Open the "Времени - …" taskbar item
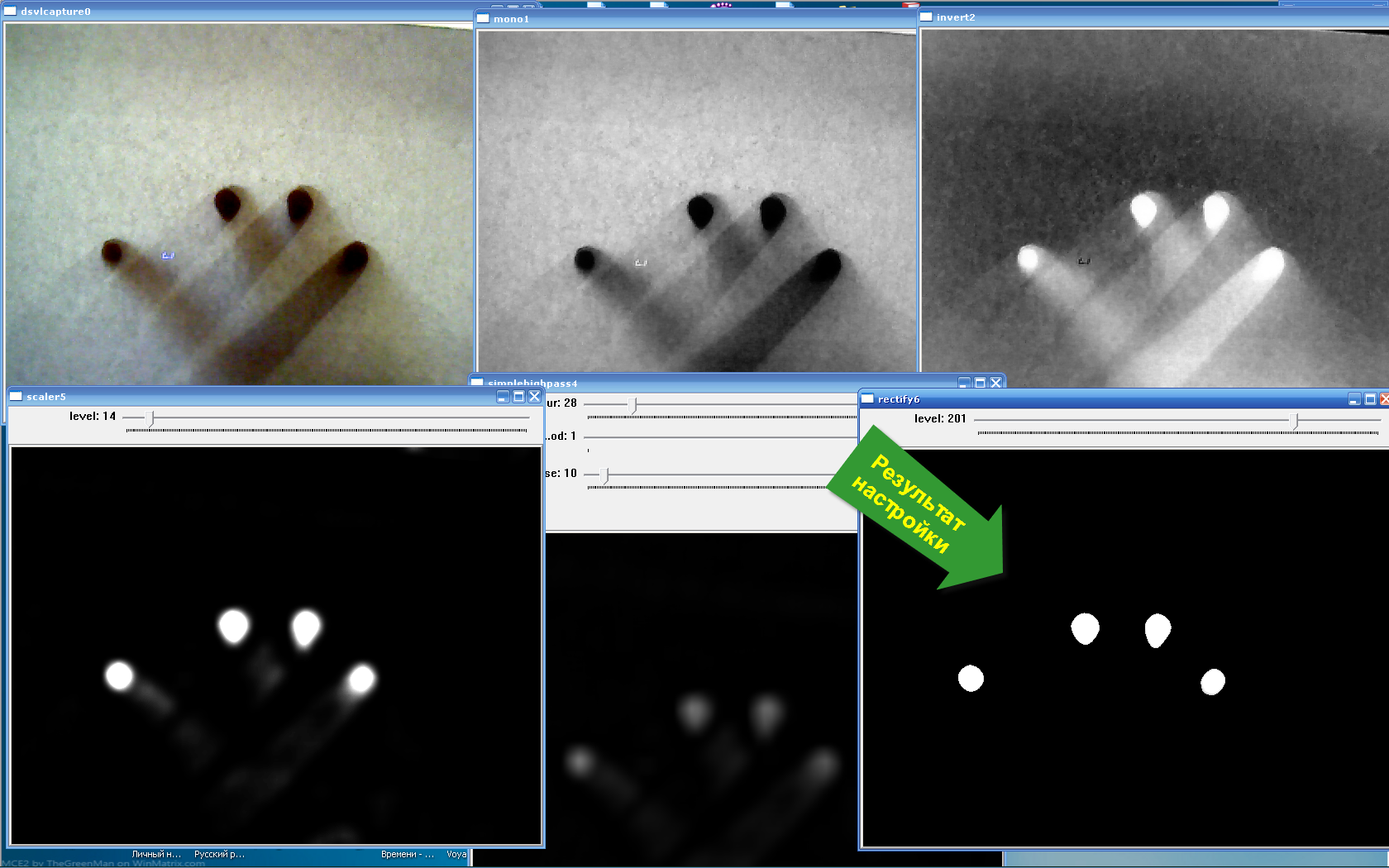Viewport: 1389px width, 868px height. tap(408, 855)
